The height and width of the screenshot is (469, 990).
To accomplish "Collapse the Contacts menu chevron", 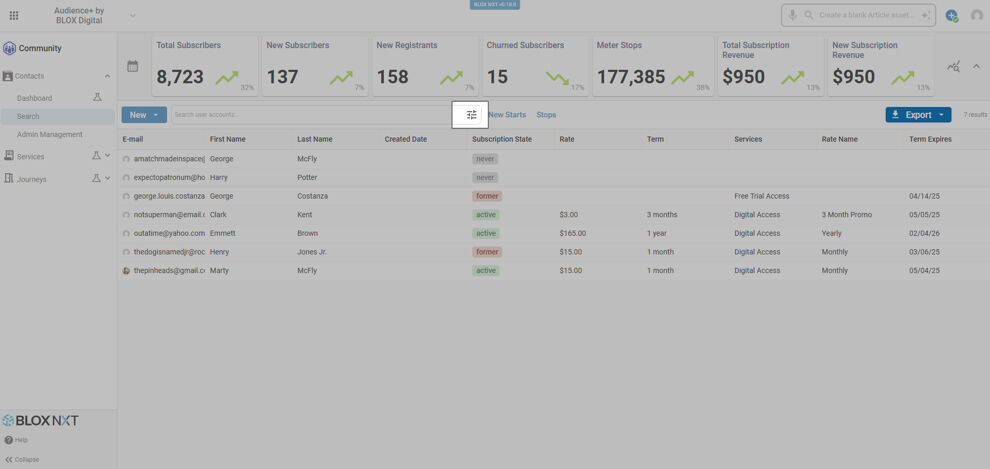I will point(107,76).
